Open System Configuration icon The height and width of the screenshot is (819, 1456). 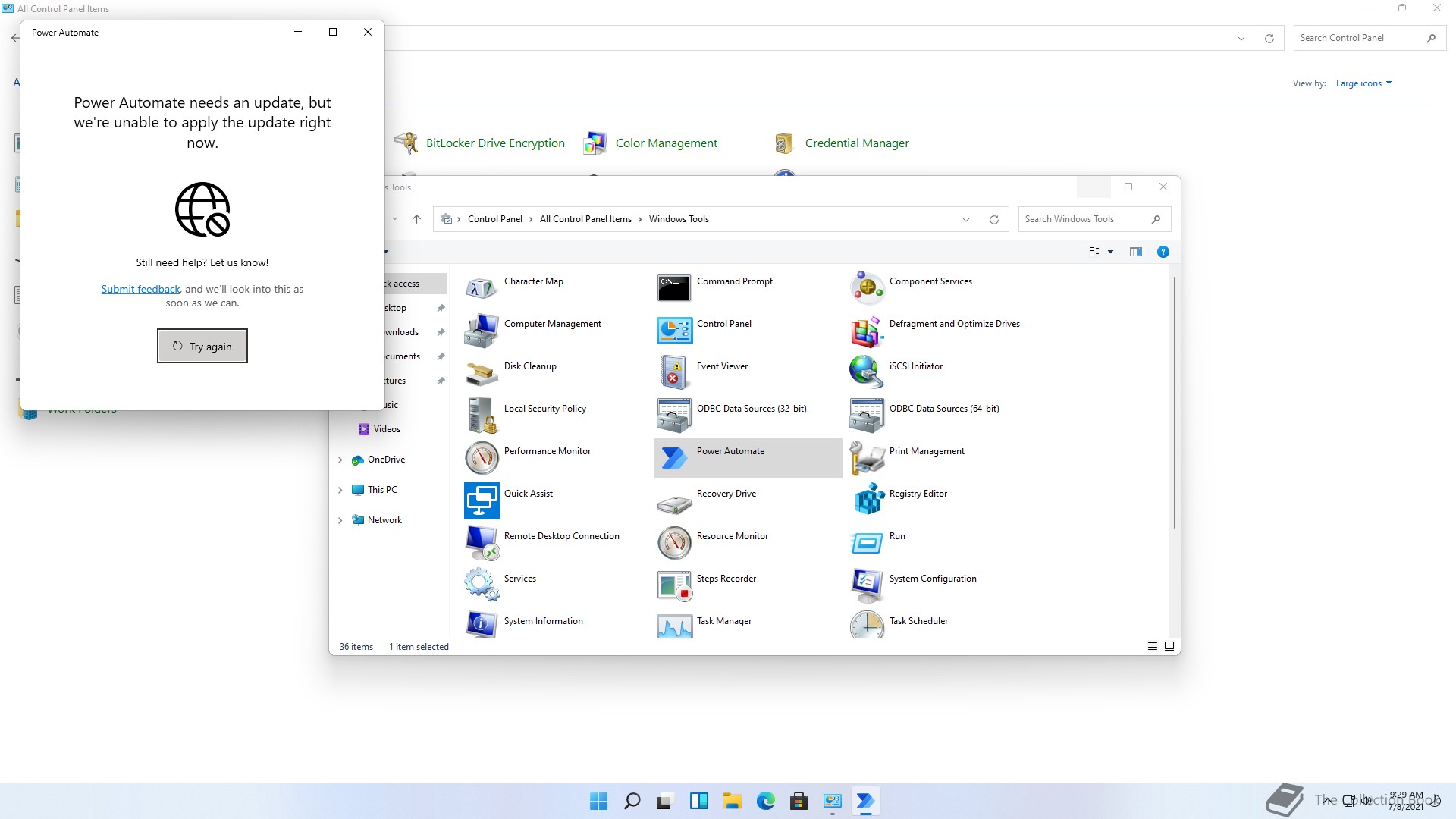(x=867, y=585)
